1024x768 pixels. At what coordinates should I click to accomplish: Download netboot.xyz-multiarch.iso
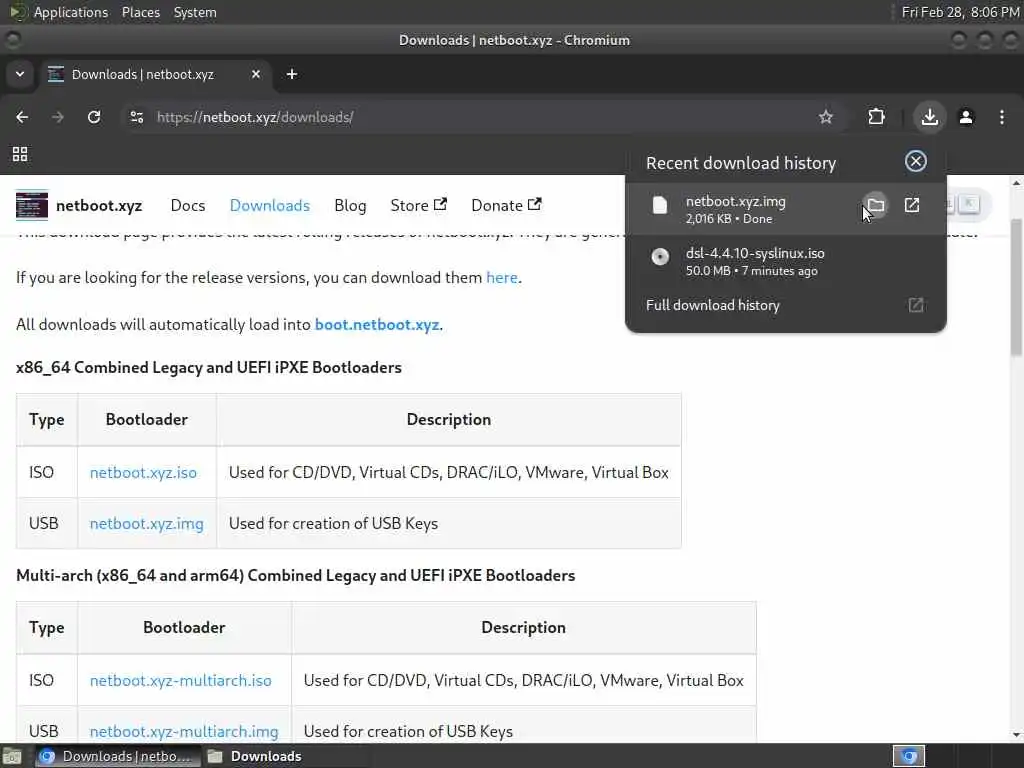(180, 680)
